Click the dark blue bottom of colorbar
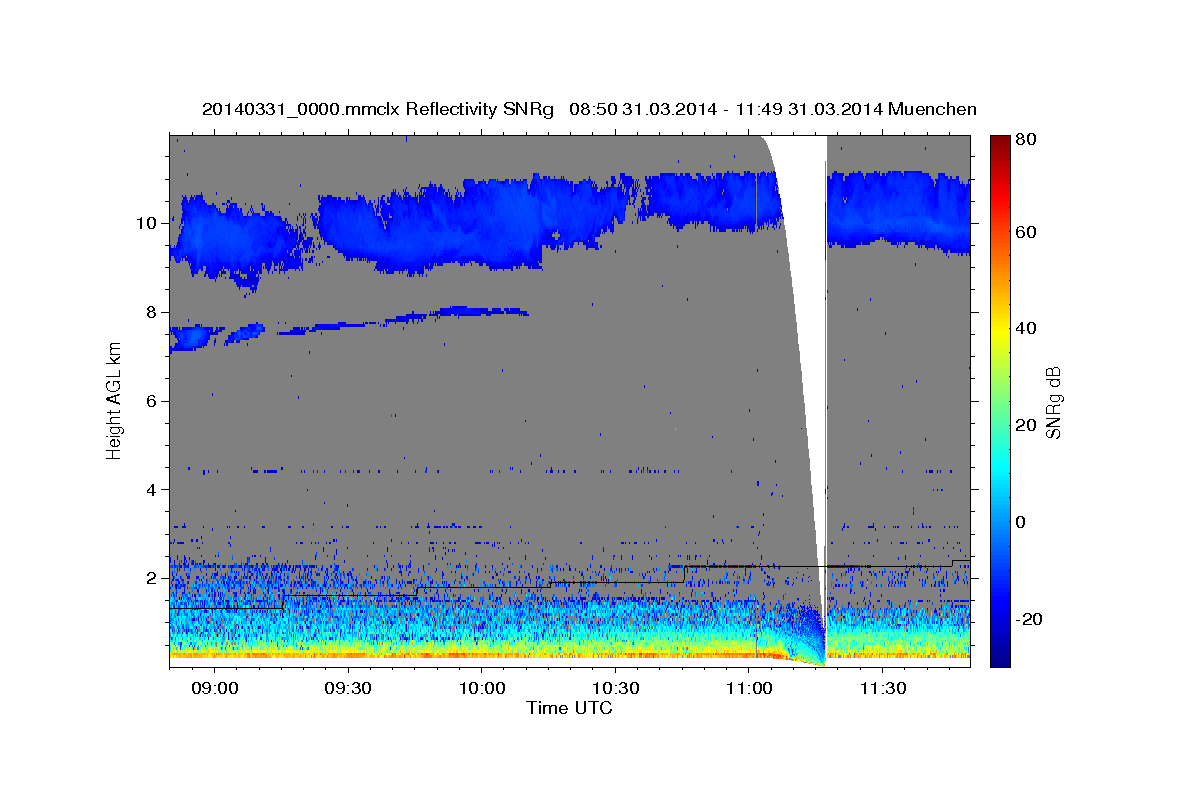 (x=999, y=658)
